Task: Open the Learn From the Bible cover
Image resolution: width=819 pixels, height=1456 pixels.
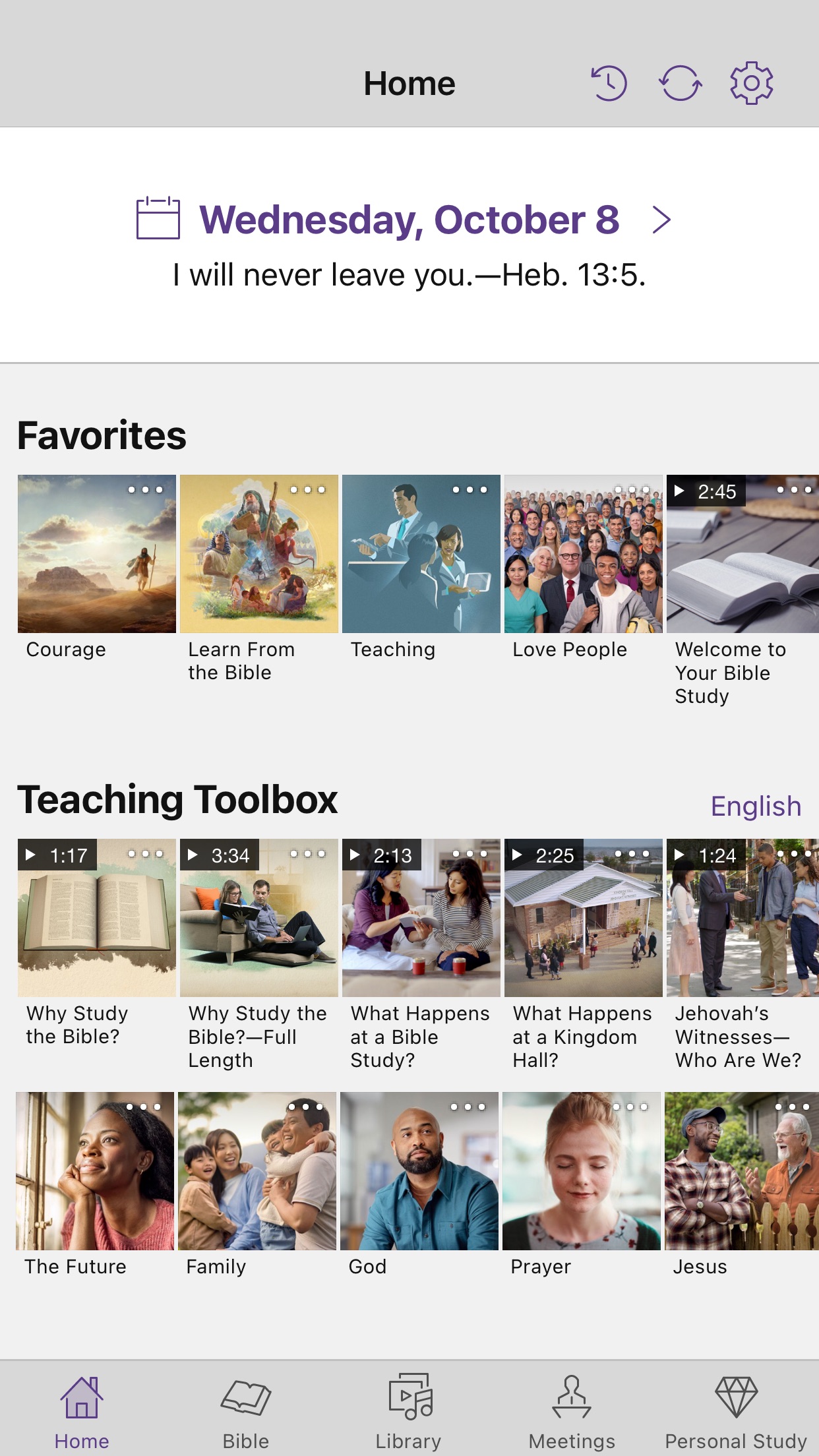Action: 259,554
